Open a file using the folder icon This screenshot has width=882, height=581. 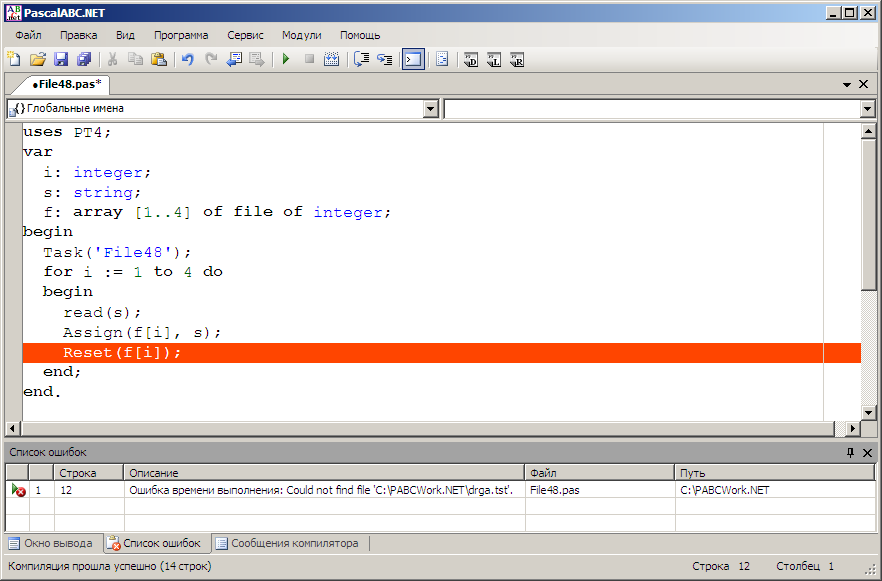[x=38, y=59]
